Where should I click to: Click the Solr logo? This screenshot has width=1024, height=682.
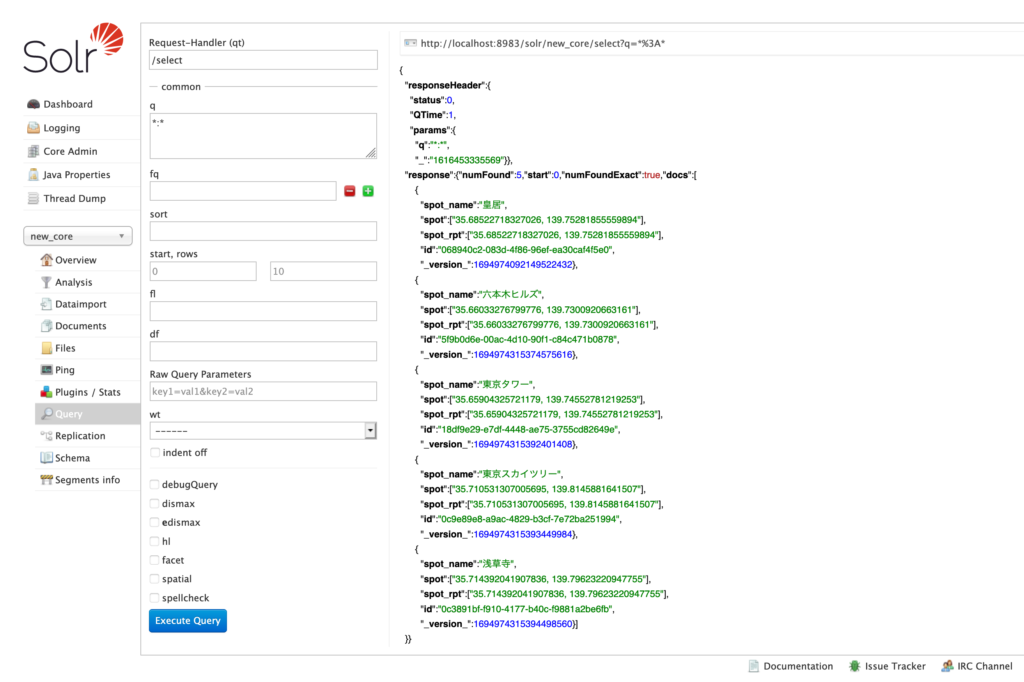click(73, 48)
